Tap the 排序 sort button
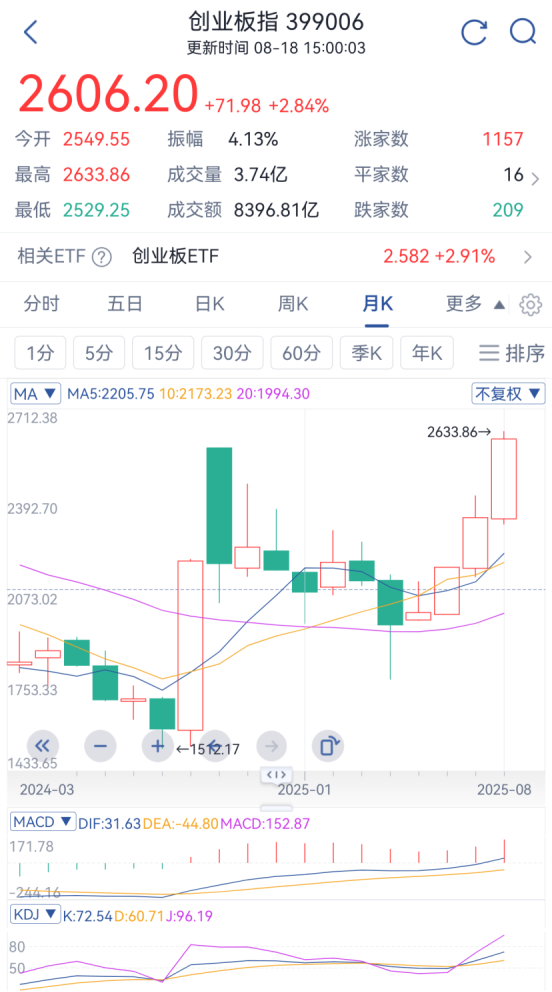 (511, 352)
